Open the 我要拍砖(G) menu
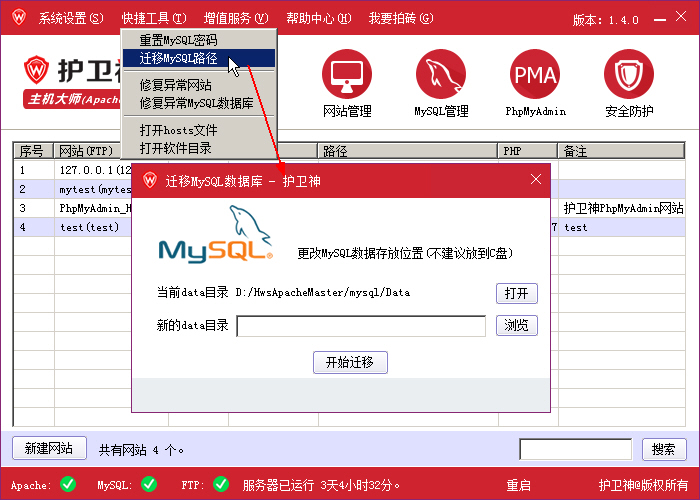Image resolution: width=700 pixels, height=500 pixels. [400, 18]
